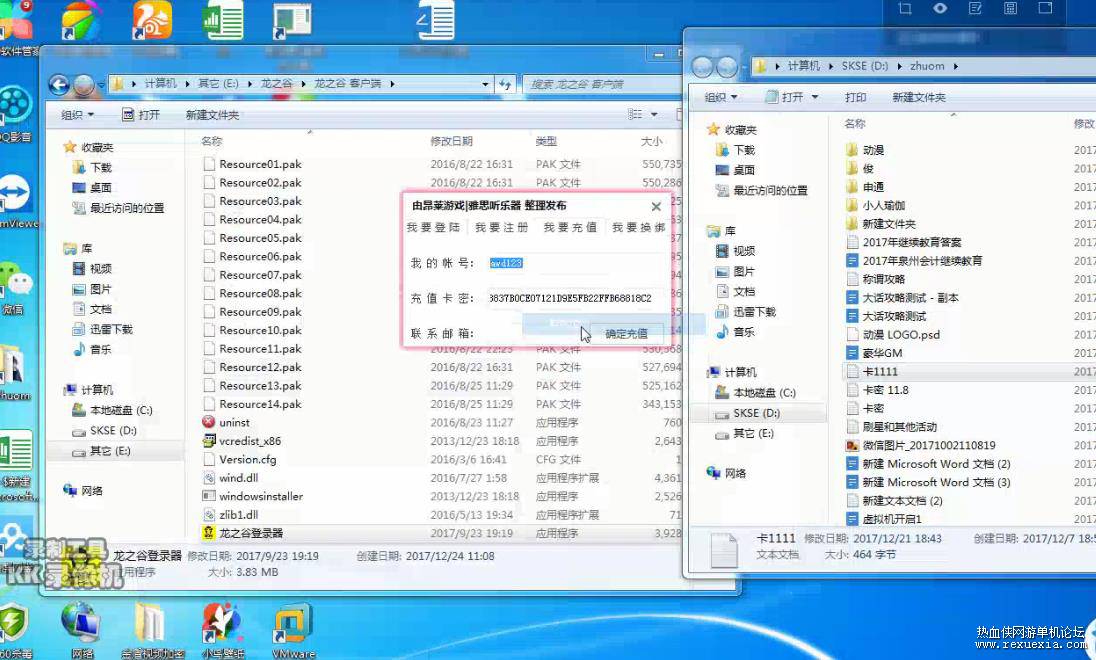Open 组织 dropdown in right Explorer window

721,97
